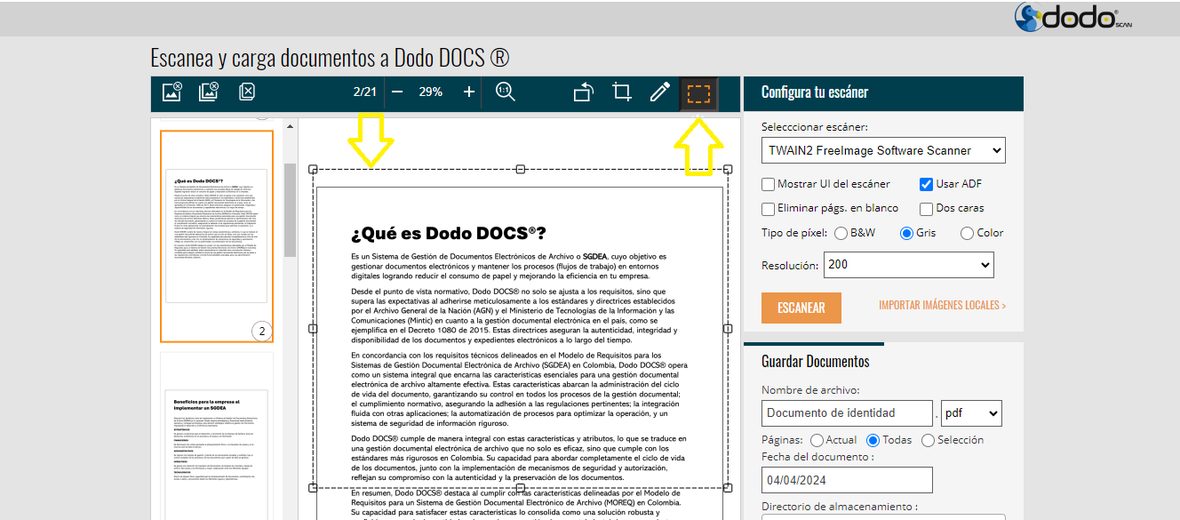The height and width of the screenshot is (520, 1180).
Task: Open the pencil edit tool
Action: pyautogui.click(x=660, y=93)
